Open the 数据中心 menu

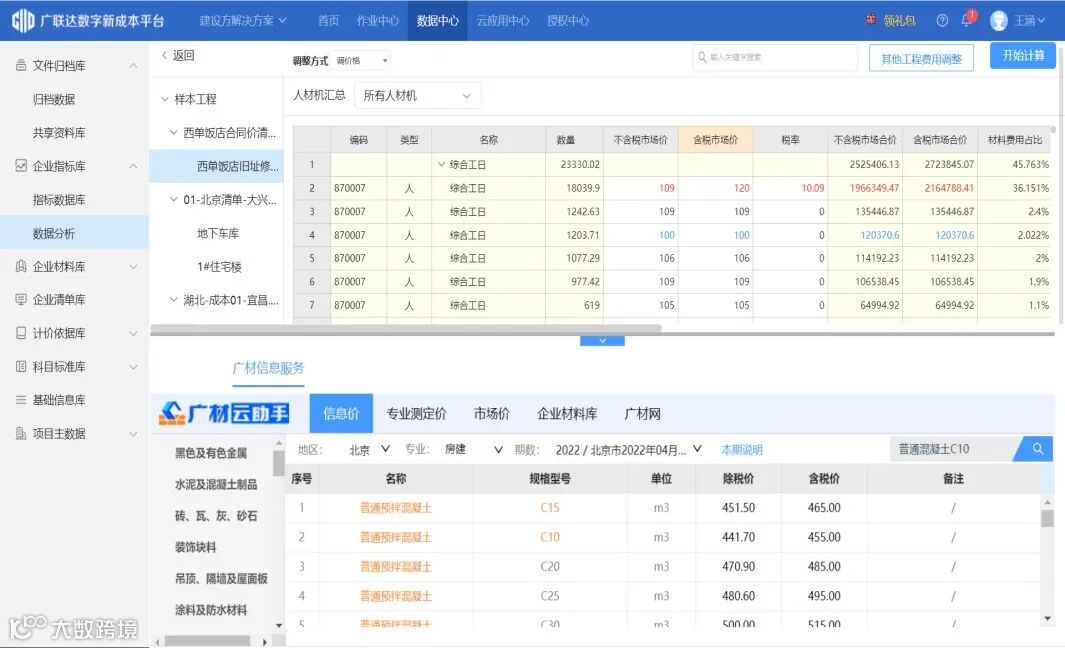pyautogui.click(x=437, y=20)
